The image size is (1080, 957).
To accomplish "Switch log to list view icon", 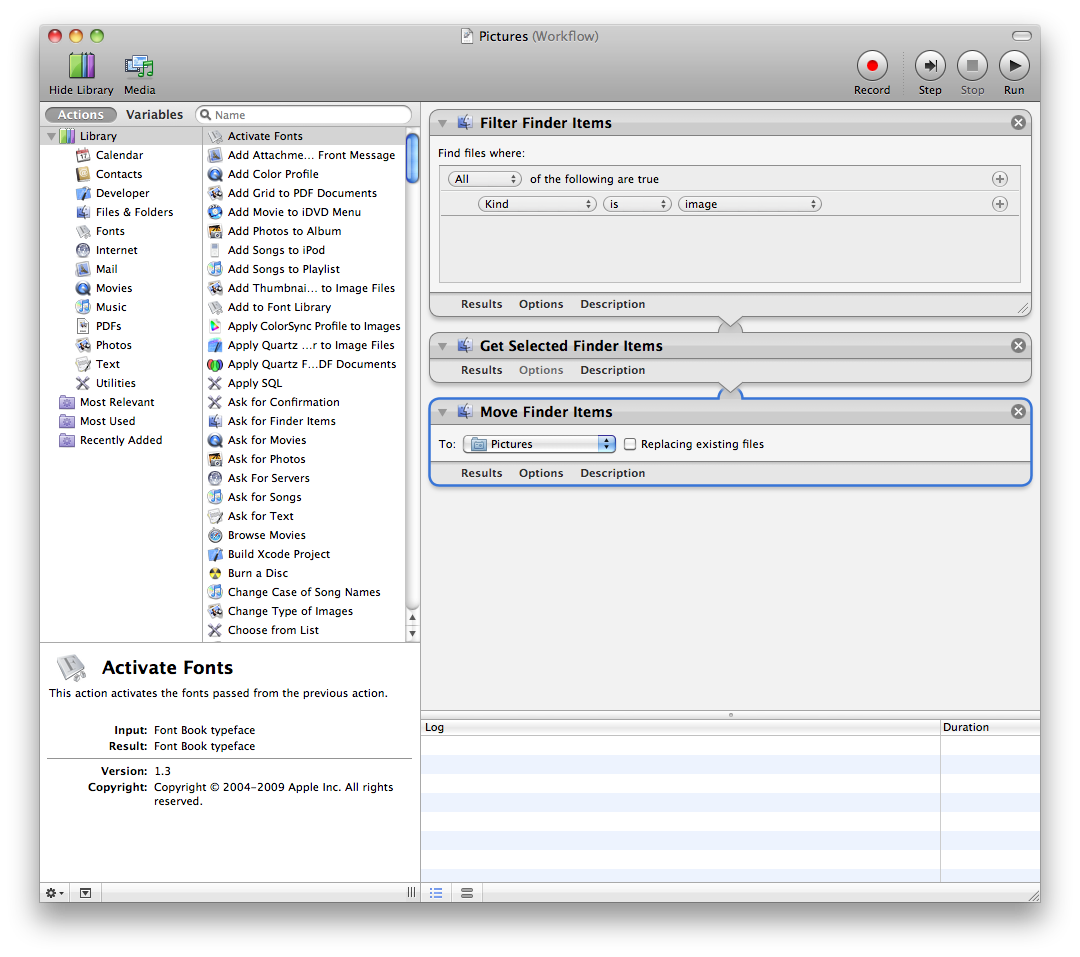I will click(x=436, y=892).
